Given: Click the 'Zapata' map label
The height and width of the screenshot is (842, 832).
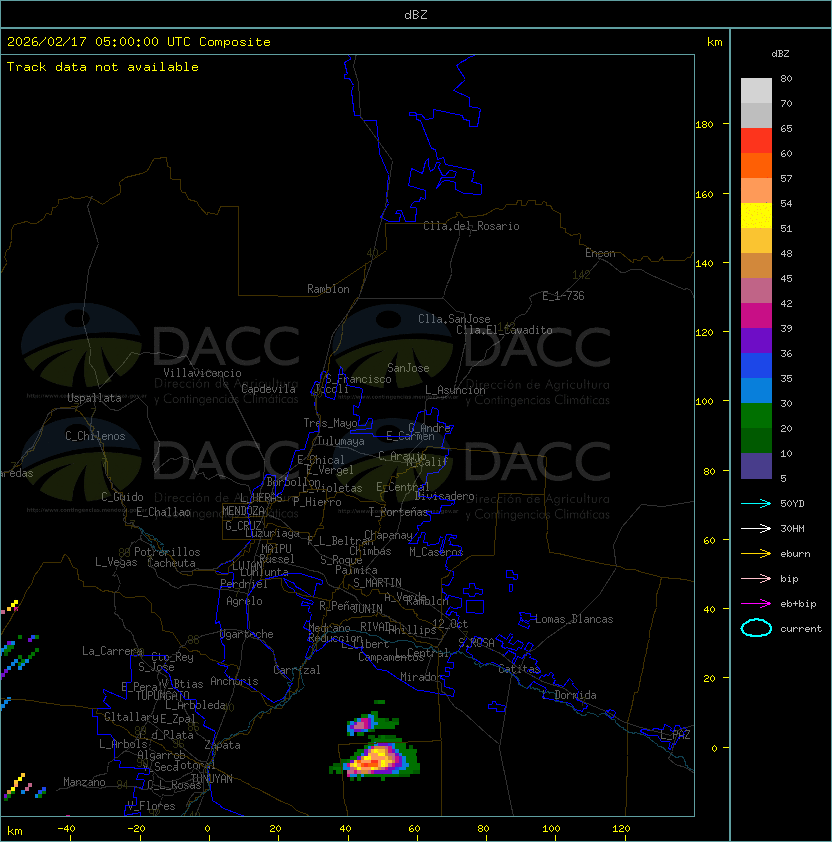Looking at the screenshot, I should (222, 745).
